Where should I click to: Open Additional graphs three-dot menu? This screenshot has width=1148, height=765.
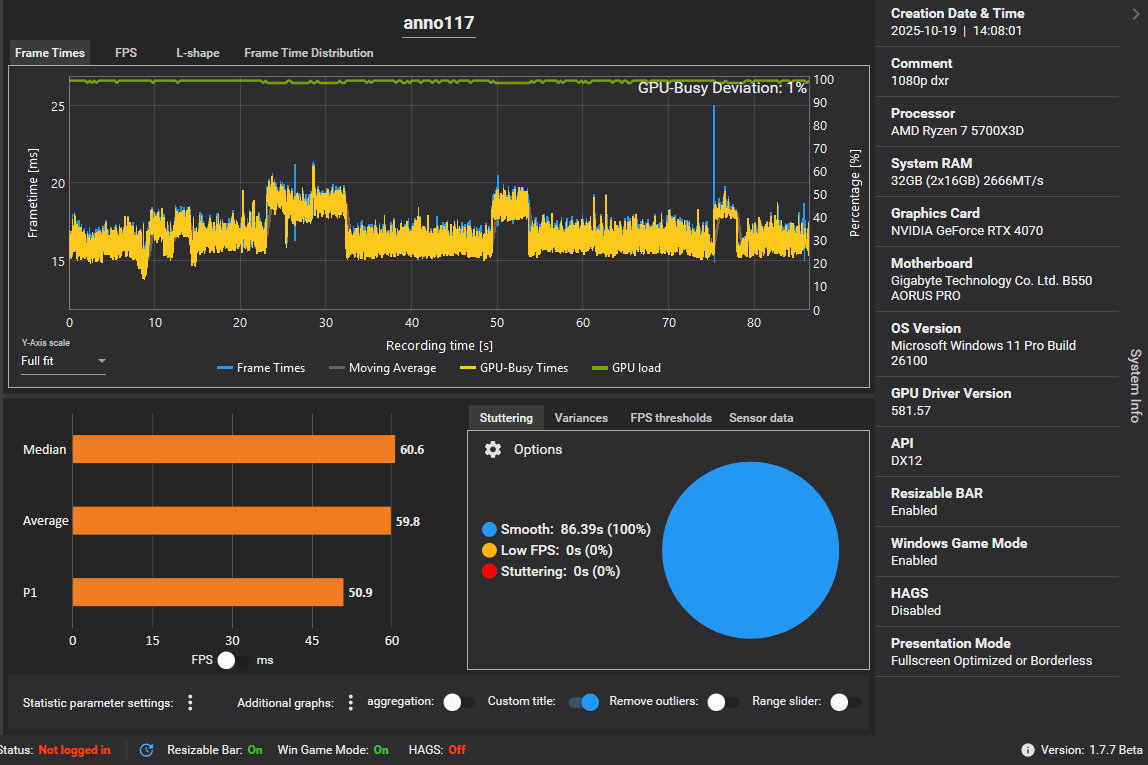[351, 703]
